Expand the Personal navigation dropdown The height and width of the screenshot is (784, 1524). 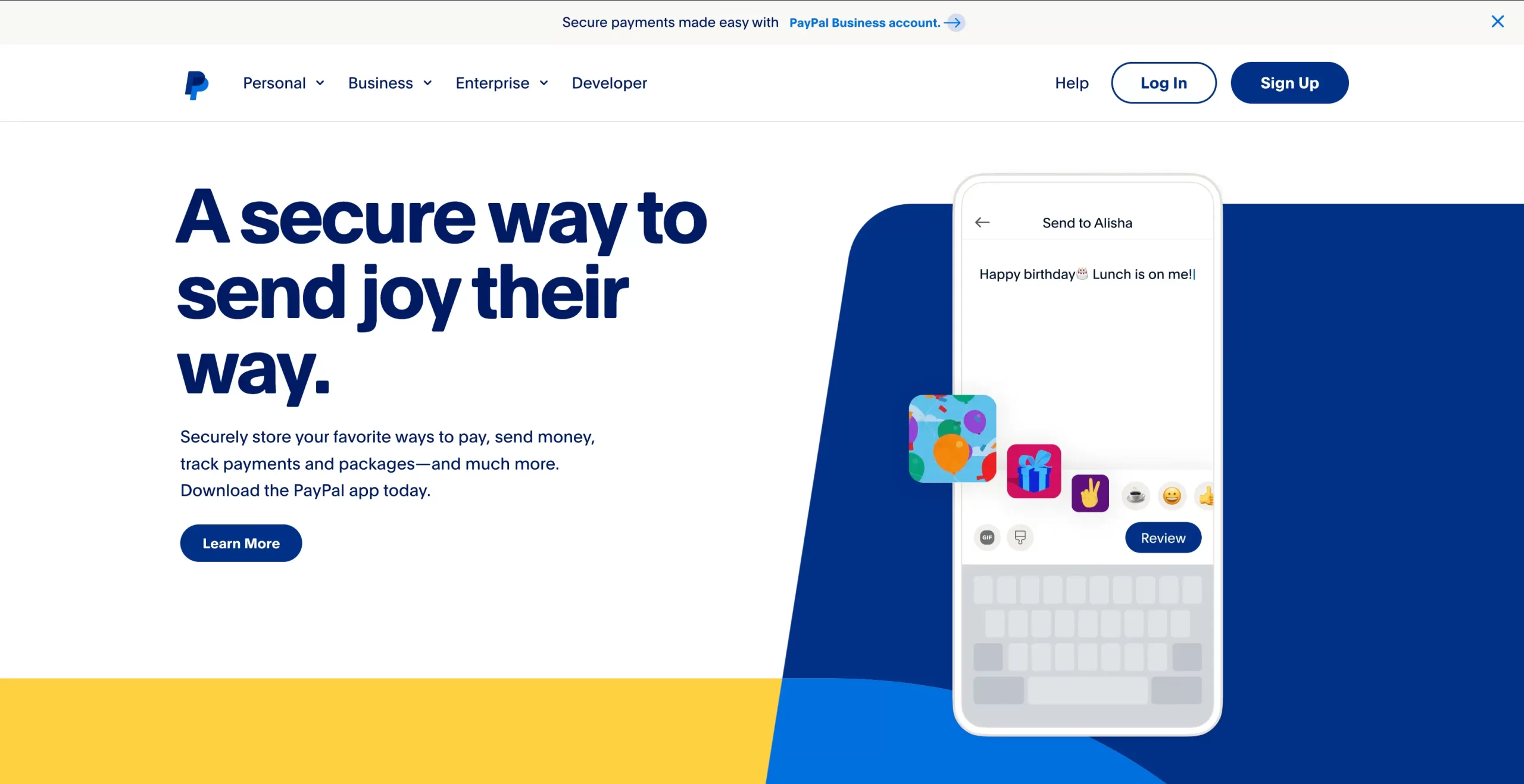284,83
